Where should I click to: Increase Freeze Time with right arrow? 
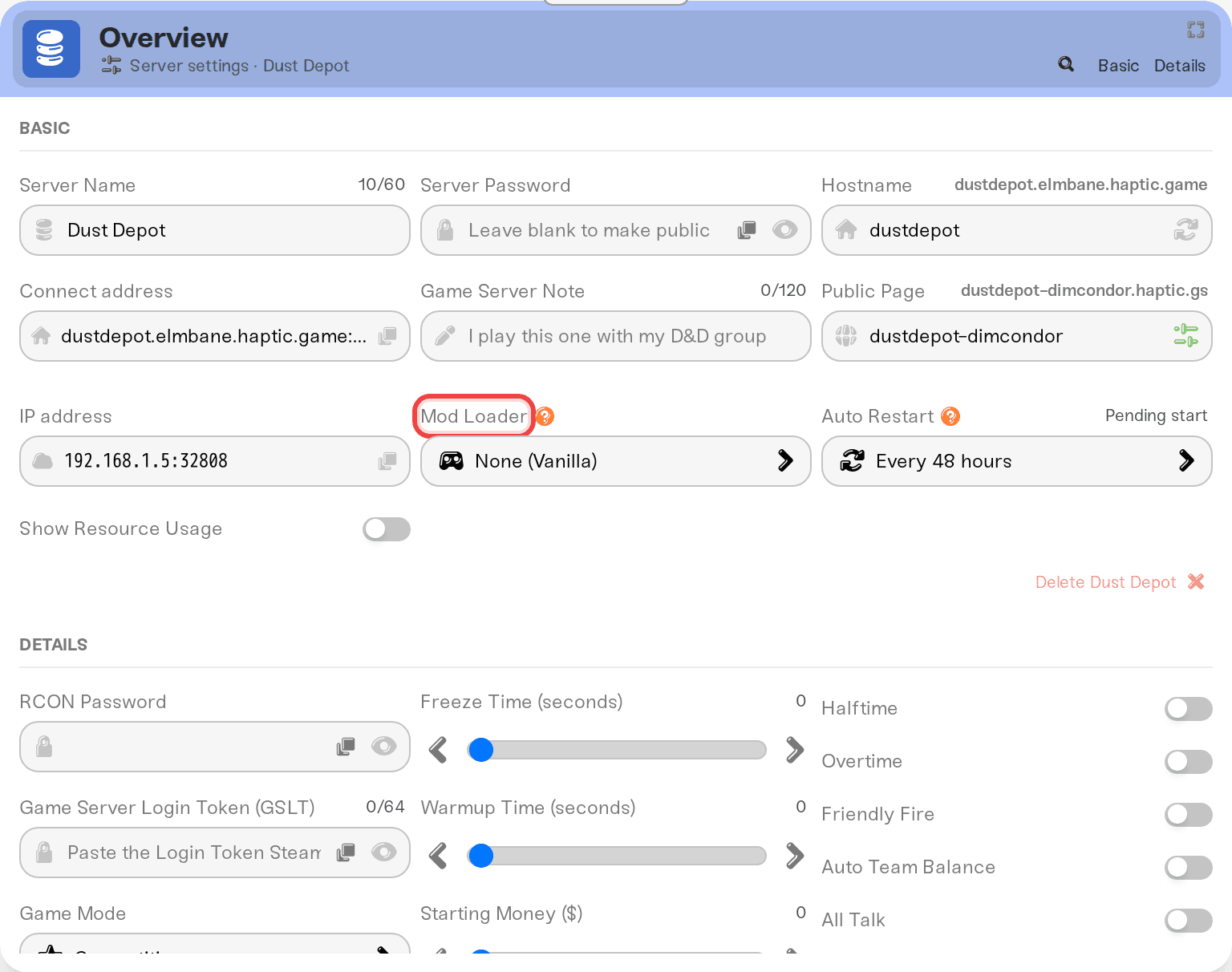tap(795, 750)
